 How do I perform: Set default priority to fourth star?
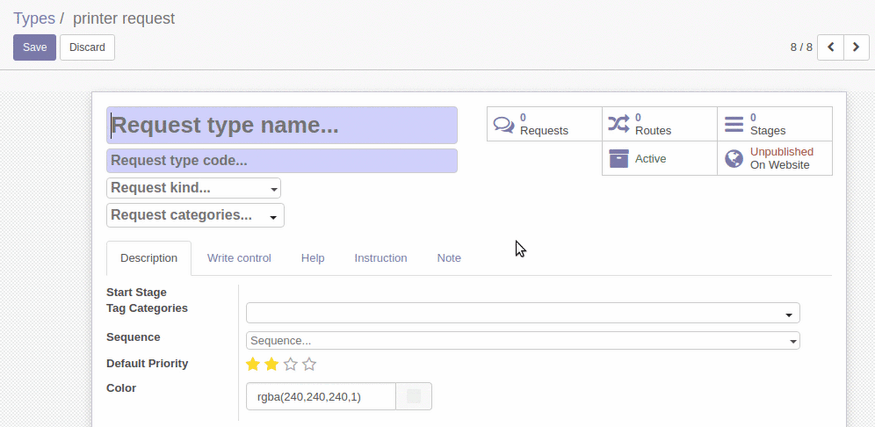pyautogui.click(x=309, y=364)
